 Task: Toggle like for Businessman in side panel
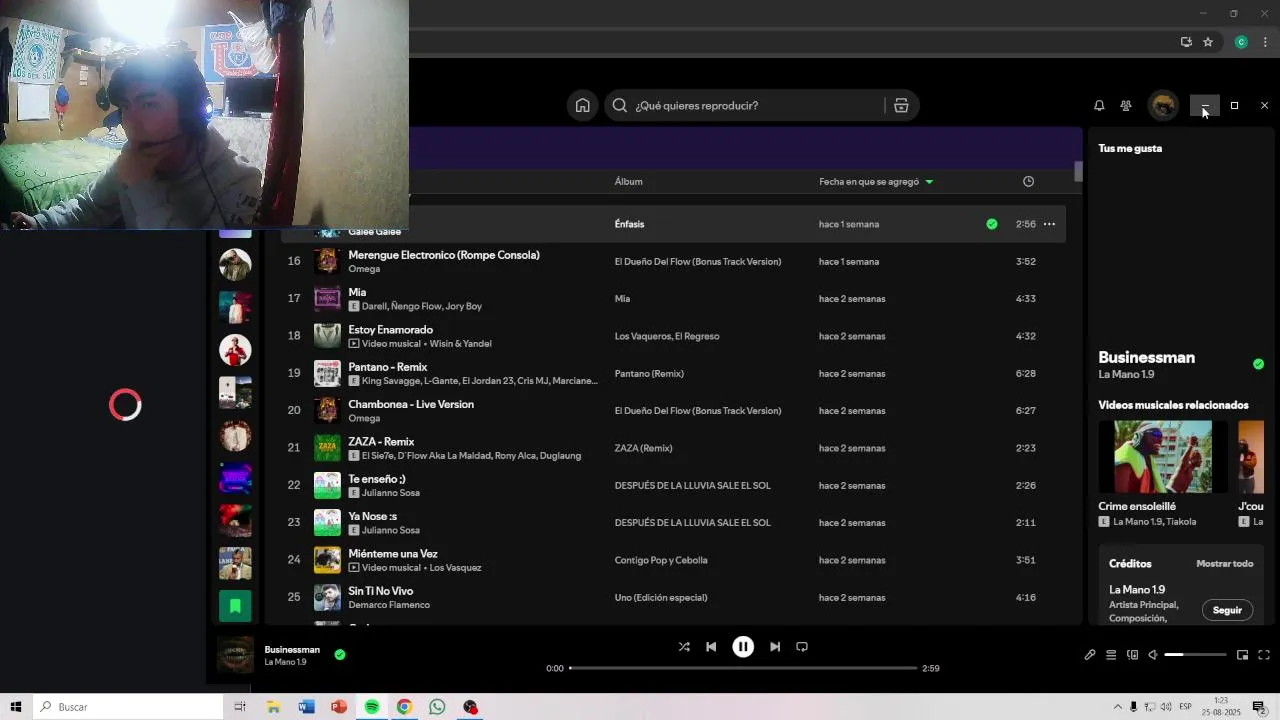coord(1258,364)
